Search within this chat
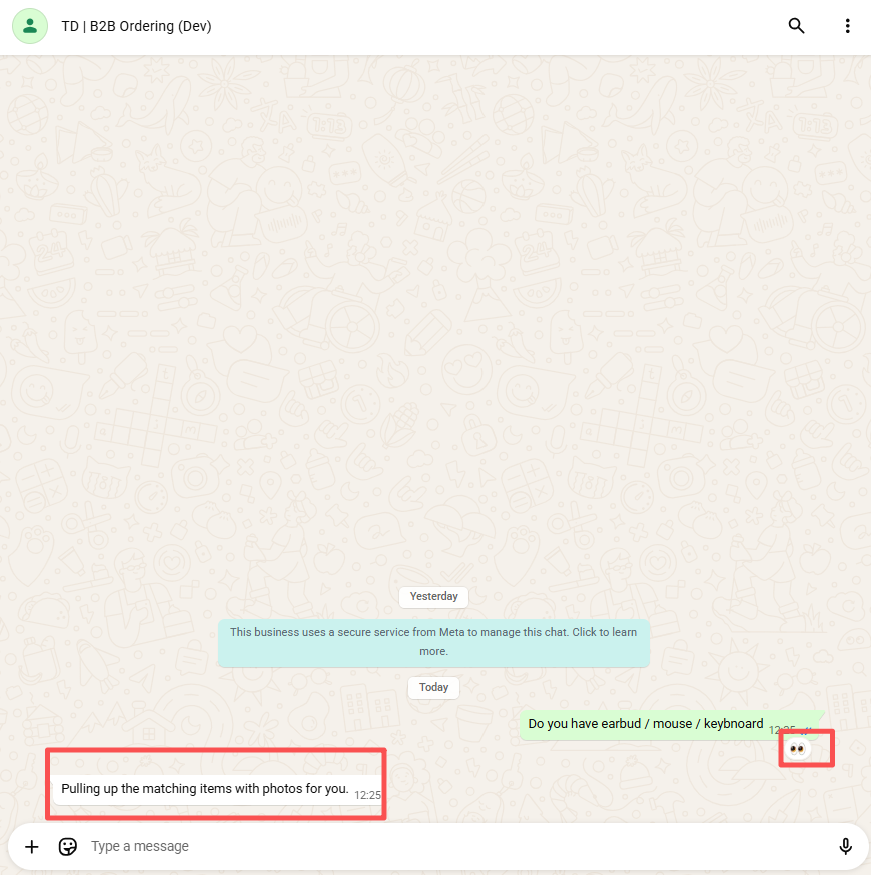The image size is (871, 875). (x=796, y=26)
